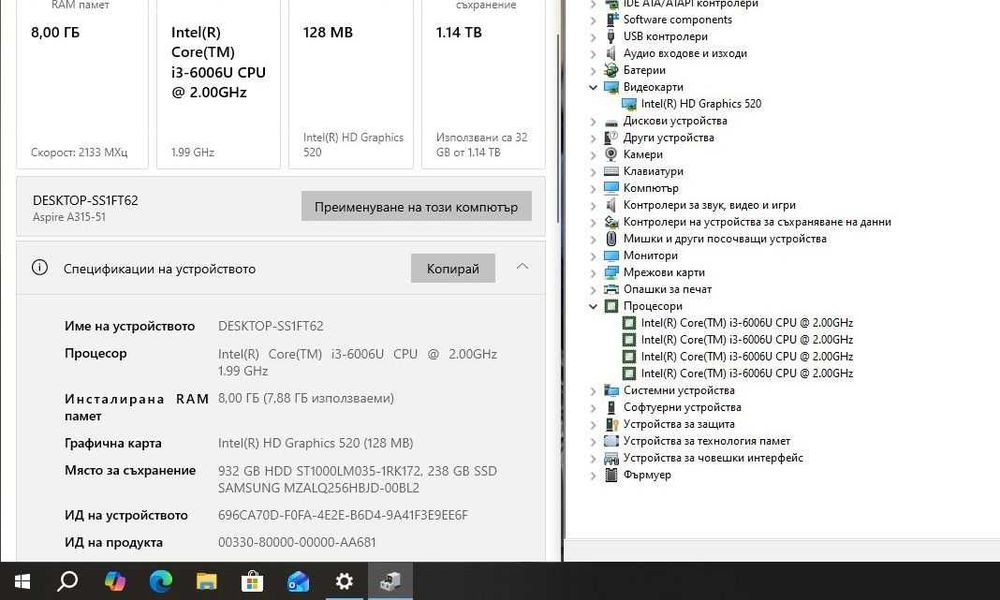
Task: Switch to the Settings app in taskbar
Action: (344, 581)
